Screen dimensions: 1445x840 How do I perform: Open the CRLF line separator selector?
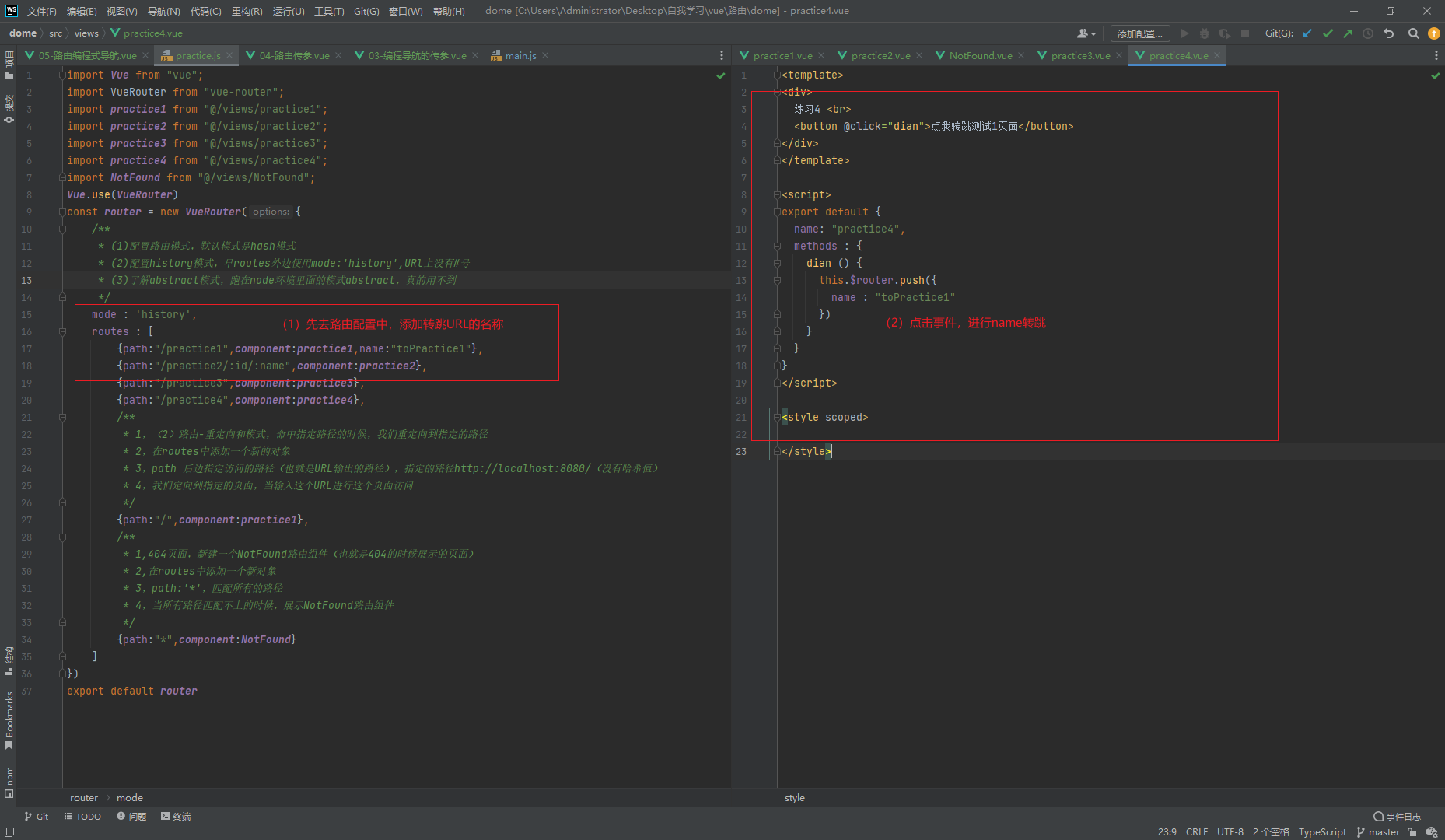point(1196,832)
